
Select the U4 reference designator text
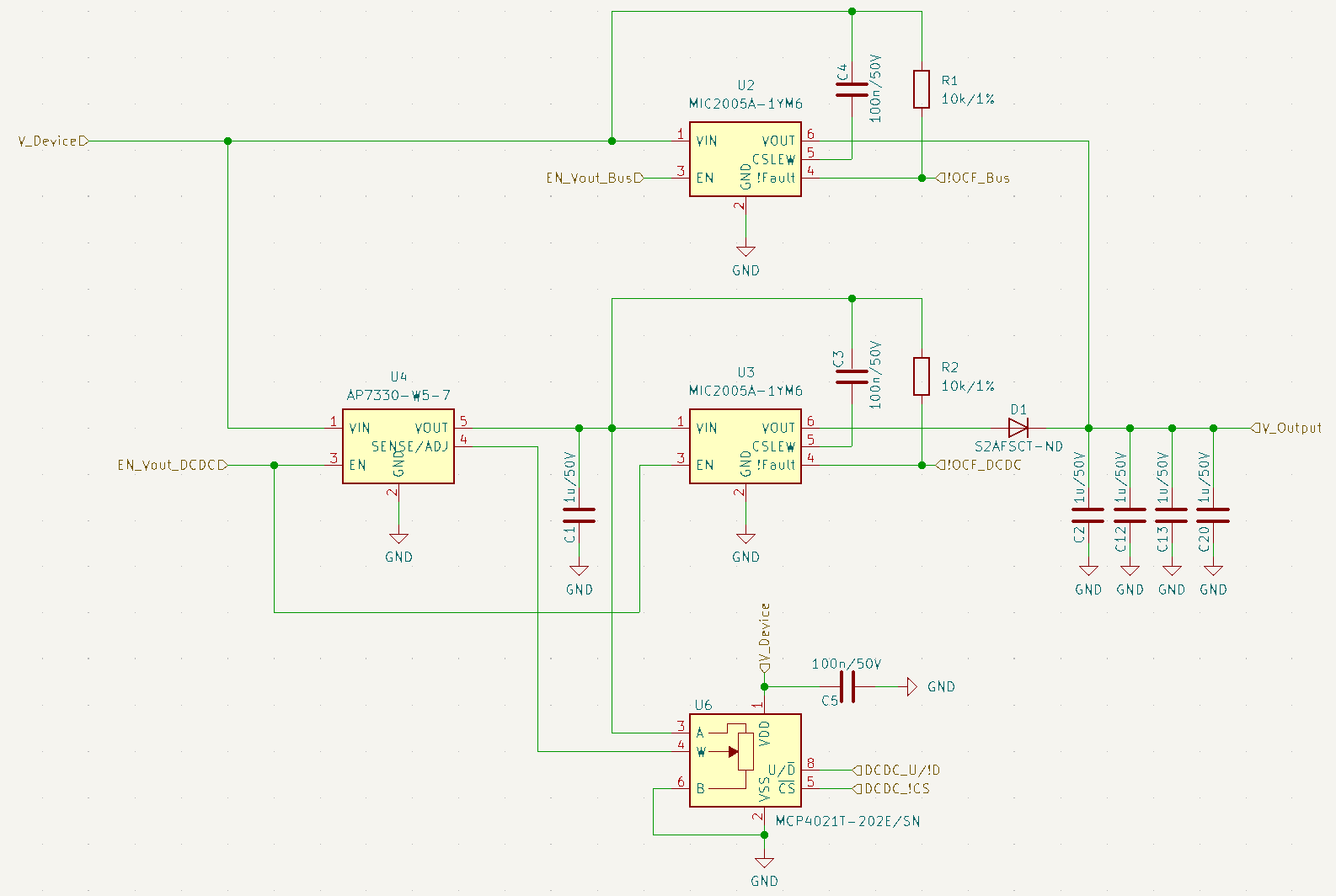click(398, 376)
